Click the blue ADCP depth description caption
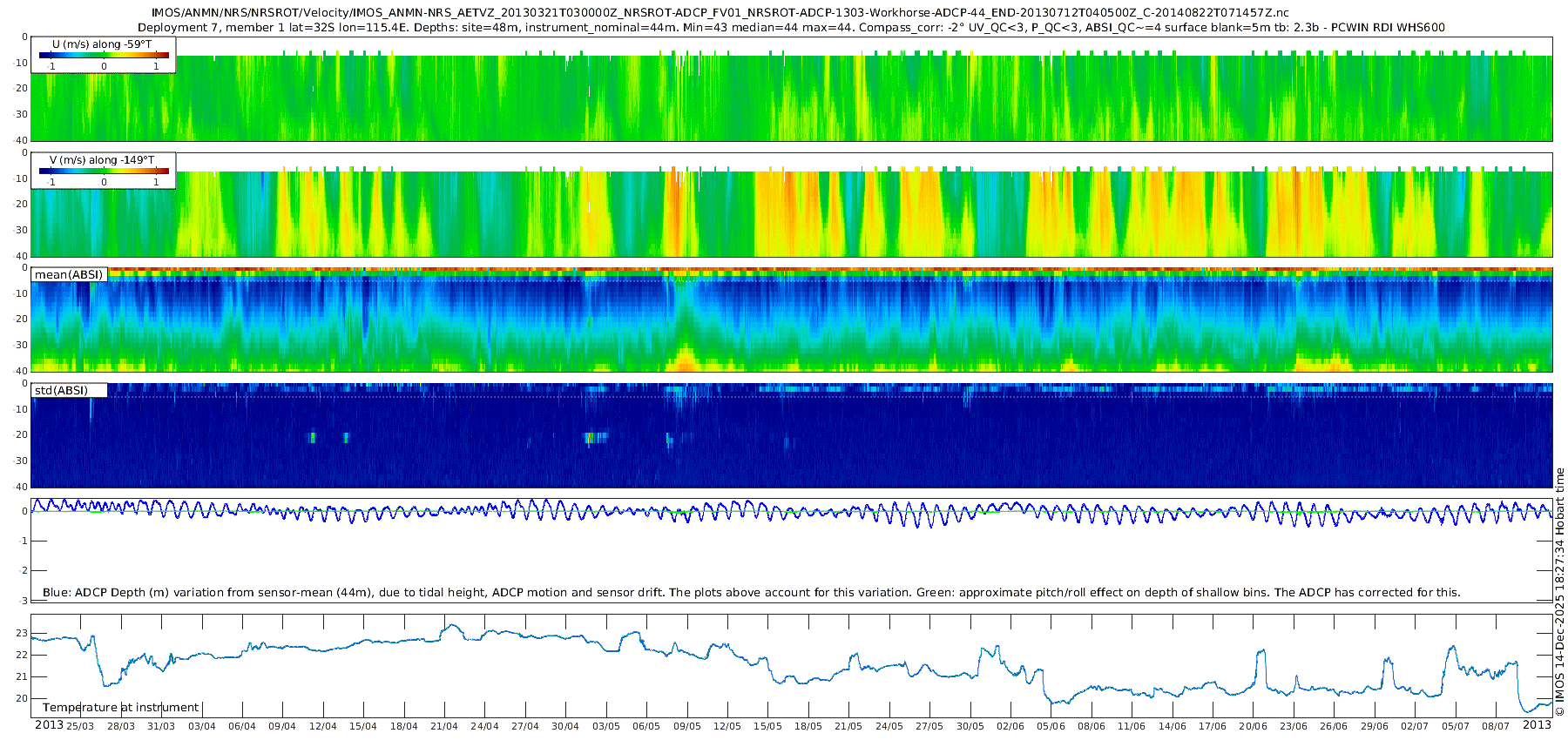1568x740 pixels. (751, 593)
